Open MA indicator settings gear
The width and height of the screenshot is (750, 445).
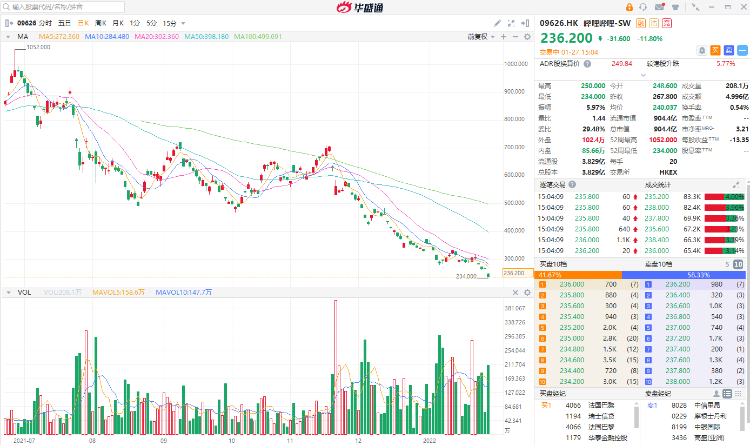[527, 37]
